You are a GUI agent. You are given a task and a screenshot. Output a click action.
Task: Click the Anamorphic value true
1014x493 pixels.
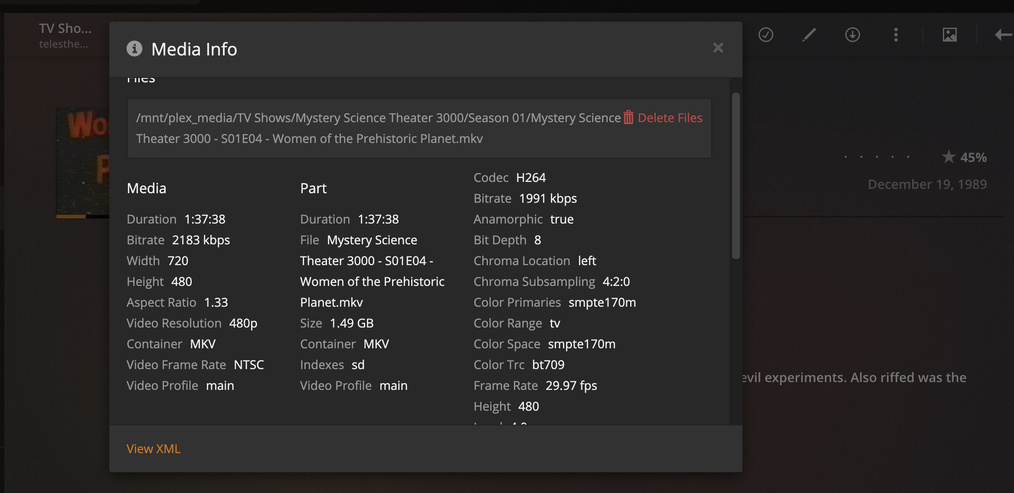point(562,219)
